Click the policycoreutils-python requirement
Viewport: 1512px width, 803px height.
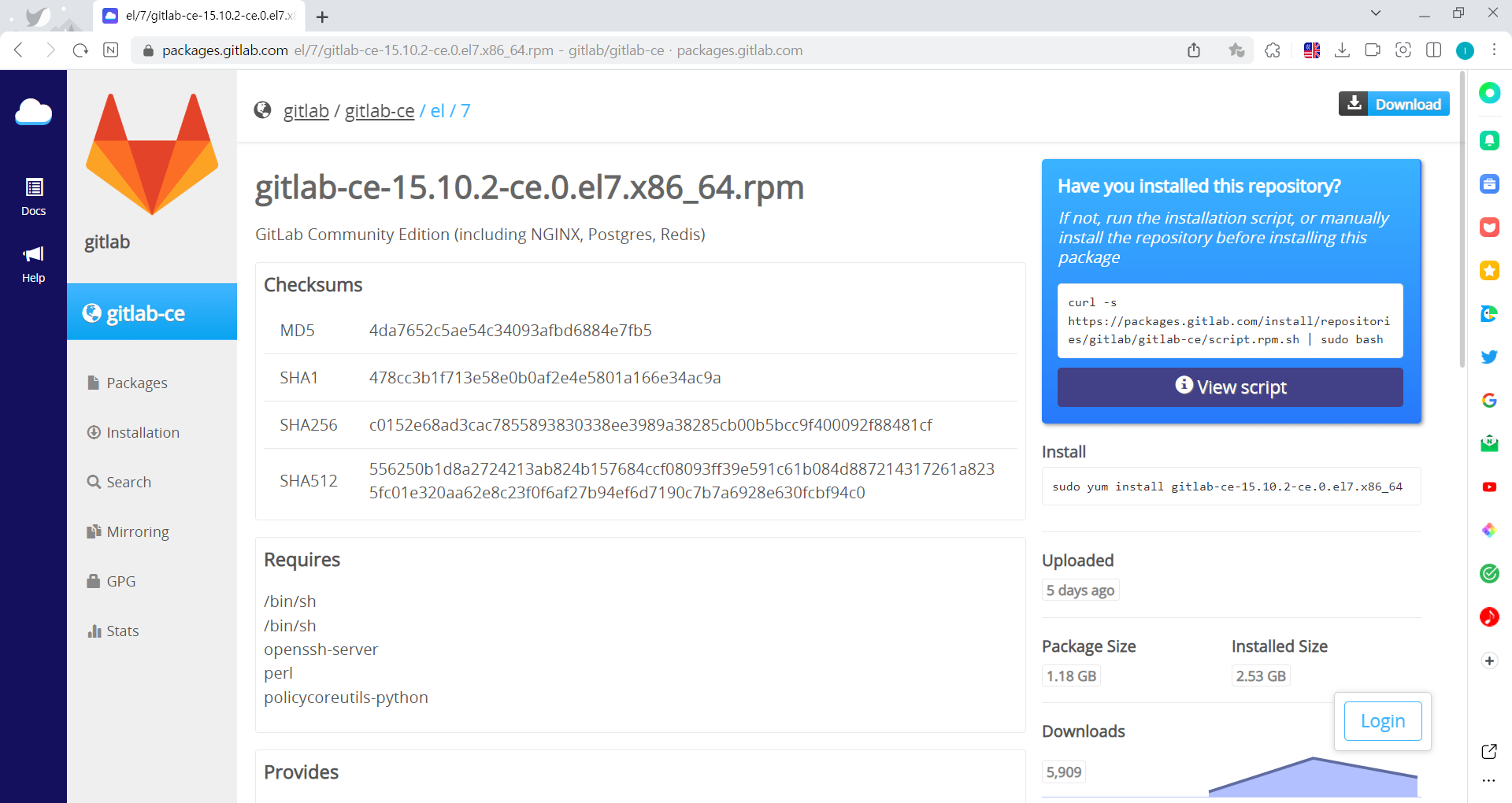click(x=346, y=698)
